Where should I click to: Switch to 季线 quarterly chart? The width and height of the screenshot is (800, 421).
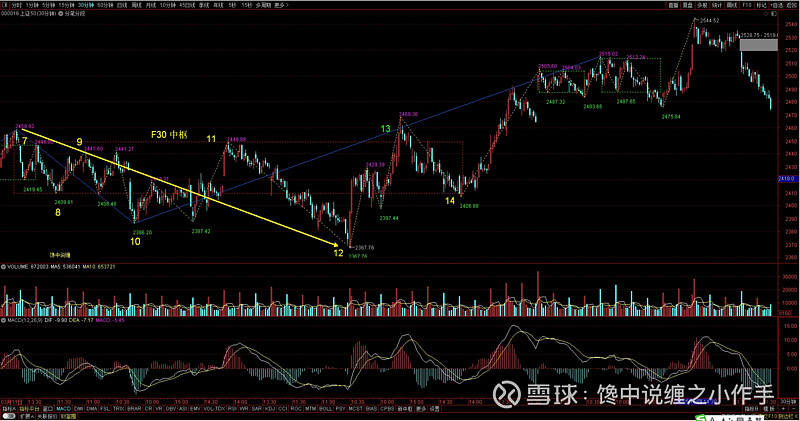tap(204, 5)
